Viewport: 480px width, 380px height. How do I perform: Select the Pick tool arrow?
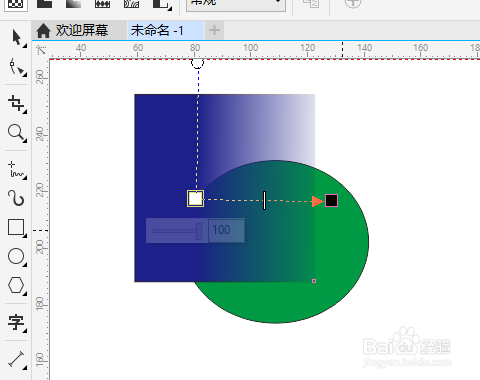tap(16, 37)
